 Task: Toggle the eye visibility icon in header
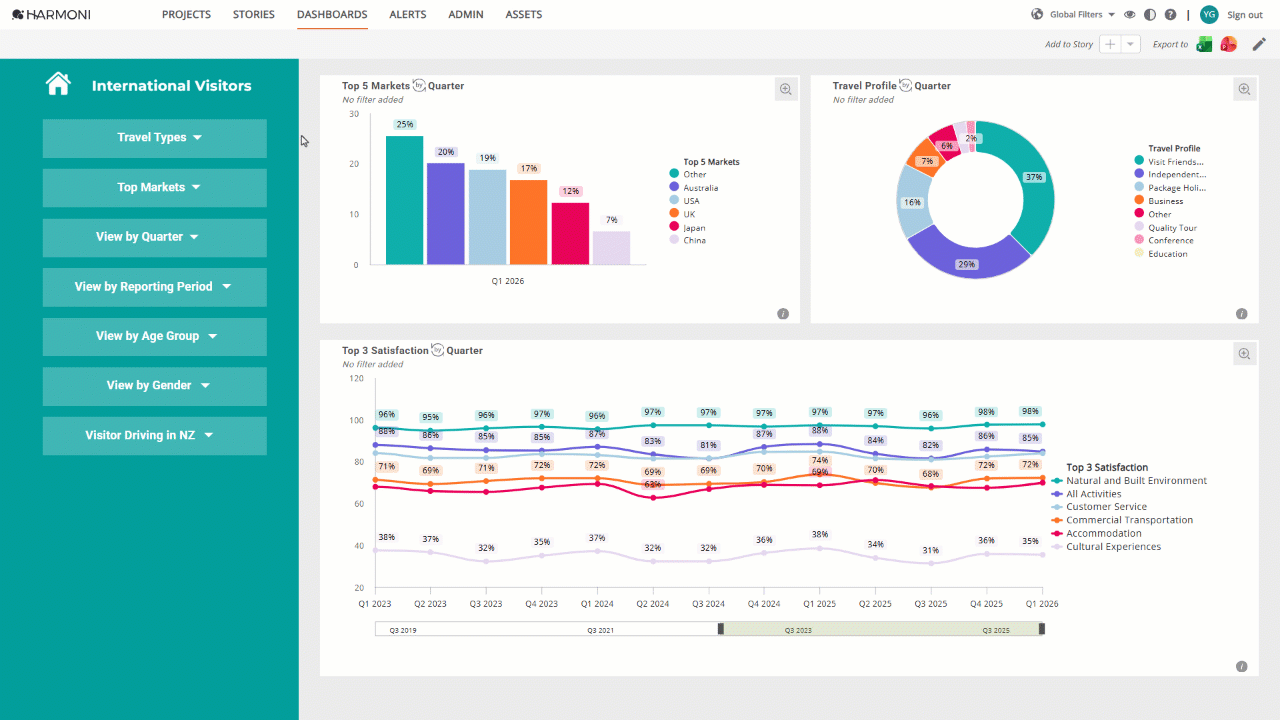(x=1129, y=14)
